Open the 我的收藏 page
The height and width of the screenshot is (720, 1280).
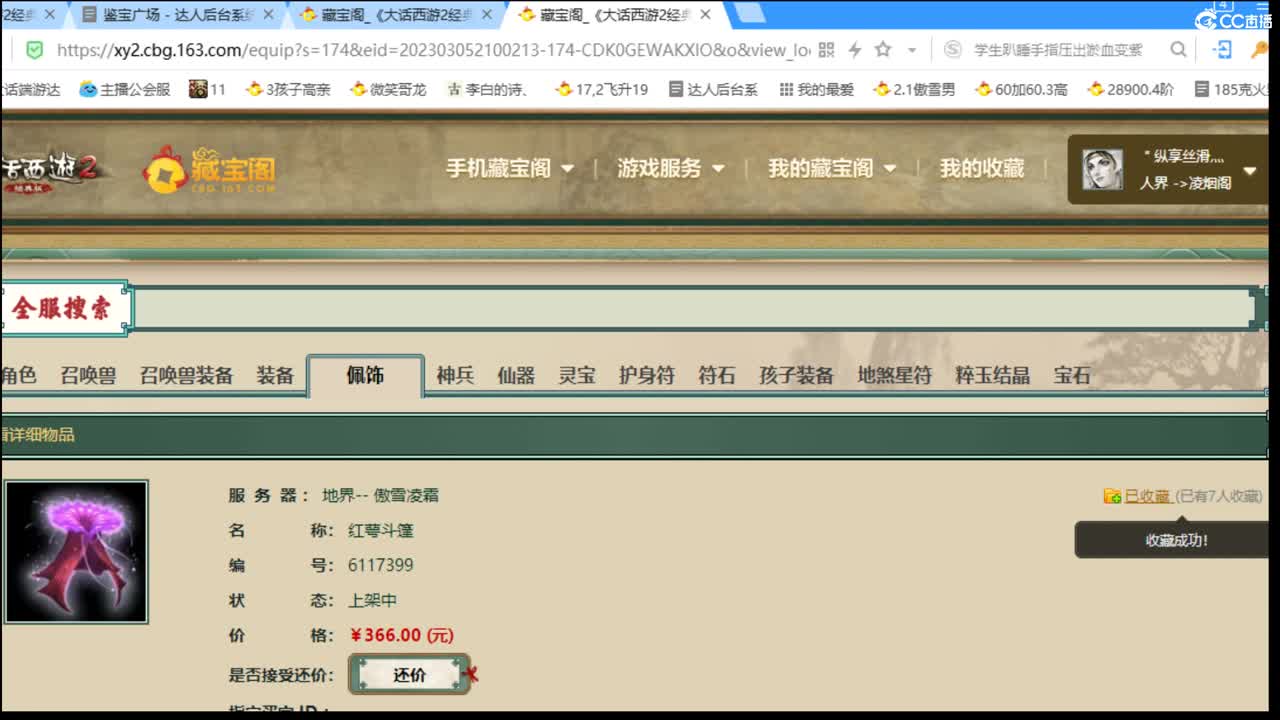tap(982, 168)
